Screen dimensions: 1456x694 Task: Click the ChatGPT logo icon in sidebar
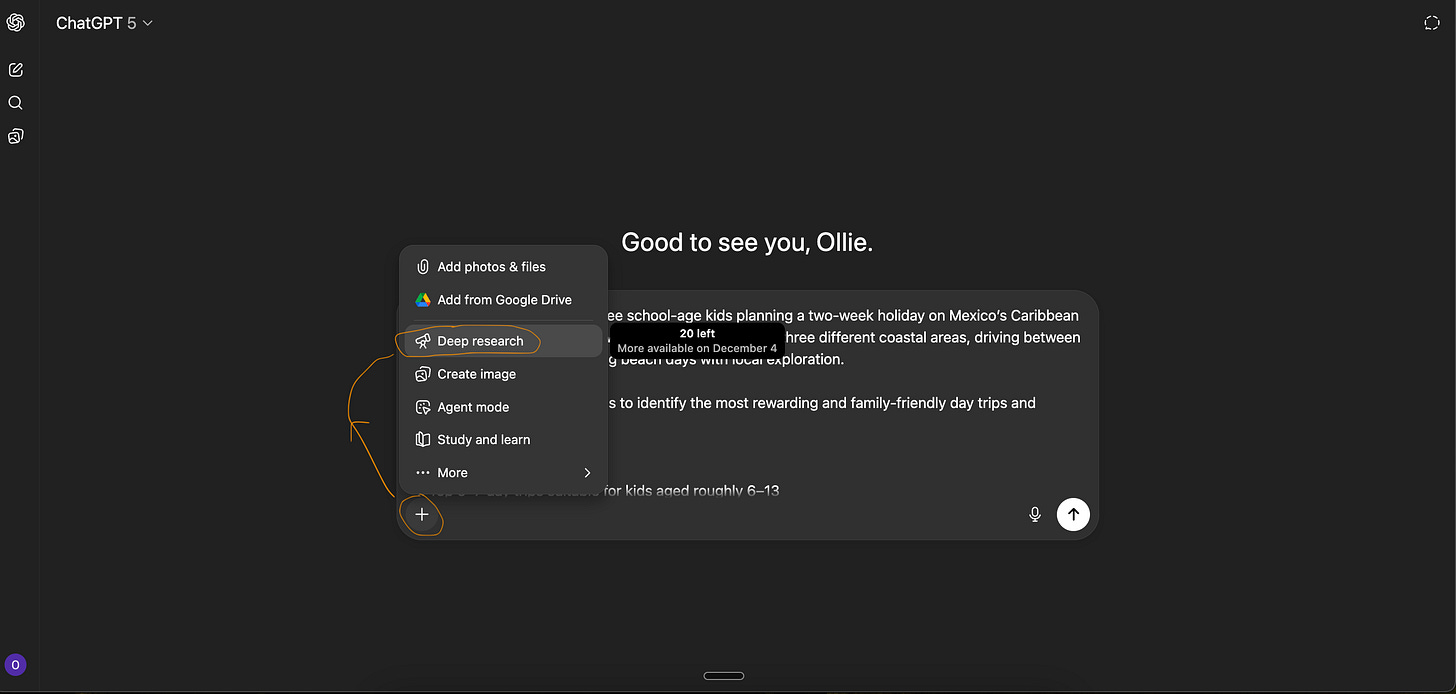coord(16,23)
